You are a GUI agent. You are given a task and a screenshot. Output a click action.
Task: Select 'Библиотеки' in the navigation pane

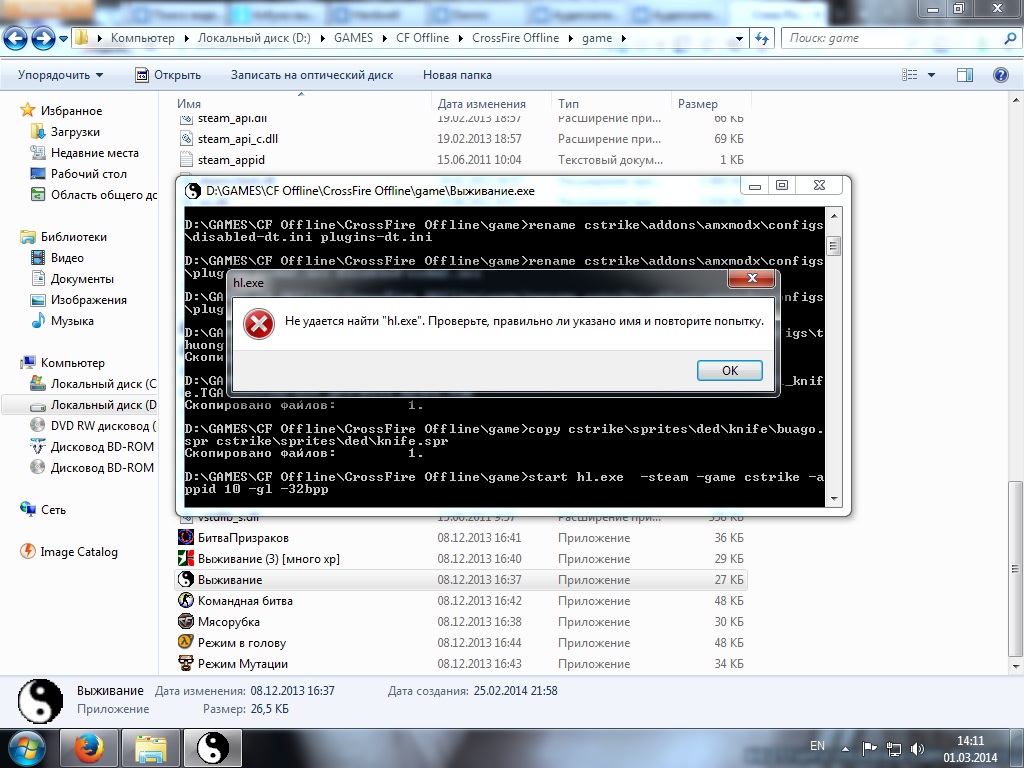point(73,237)
